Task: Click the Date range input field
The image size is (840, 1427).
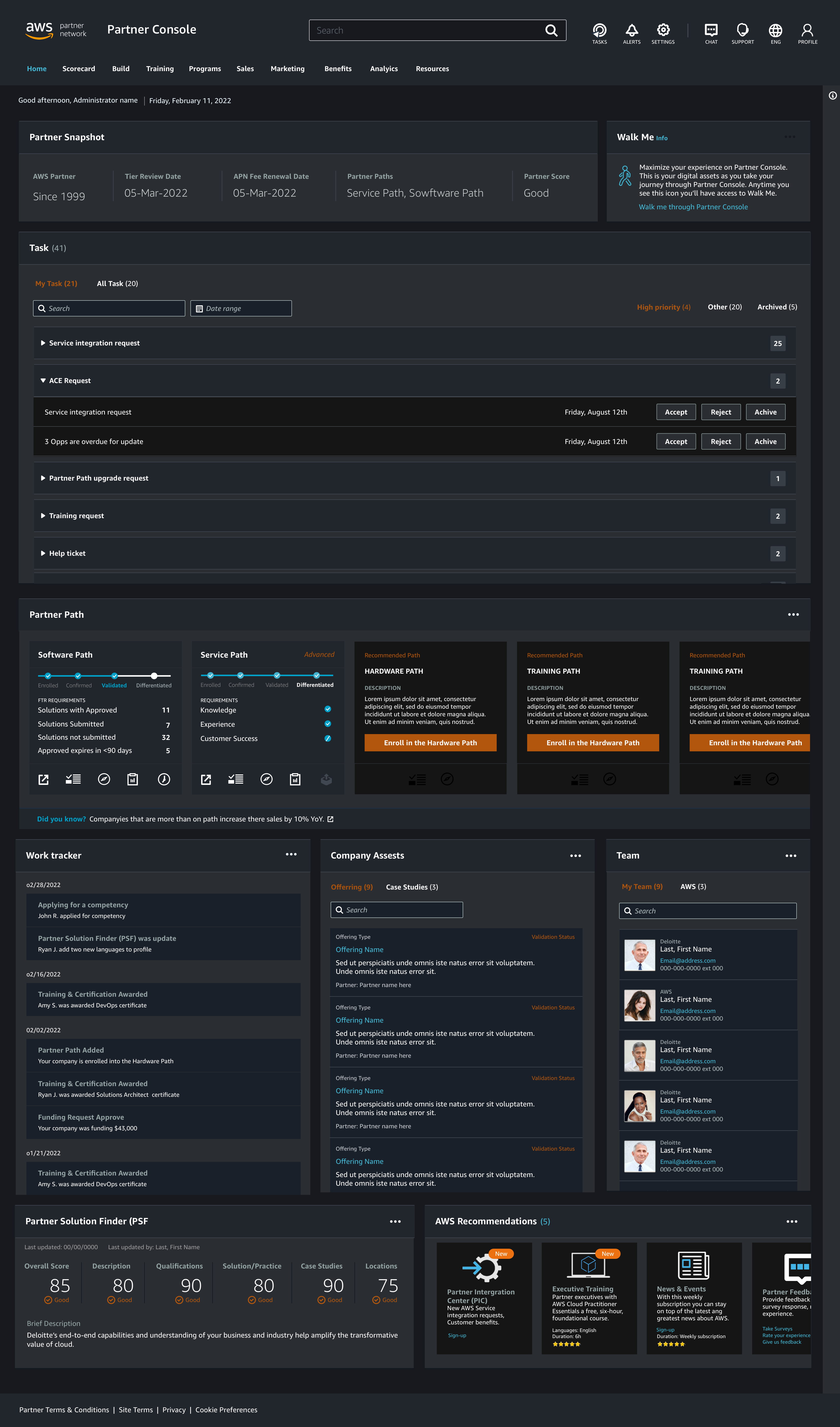Action: (x=241, y=309)
